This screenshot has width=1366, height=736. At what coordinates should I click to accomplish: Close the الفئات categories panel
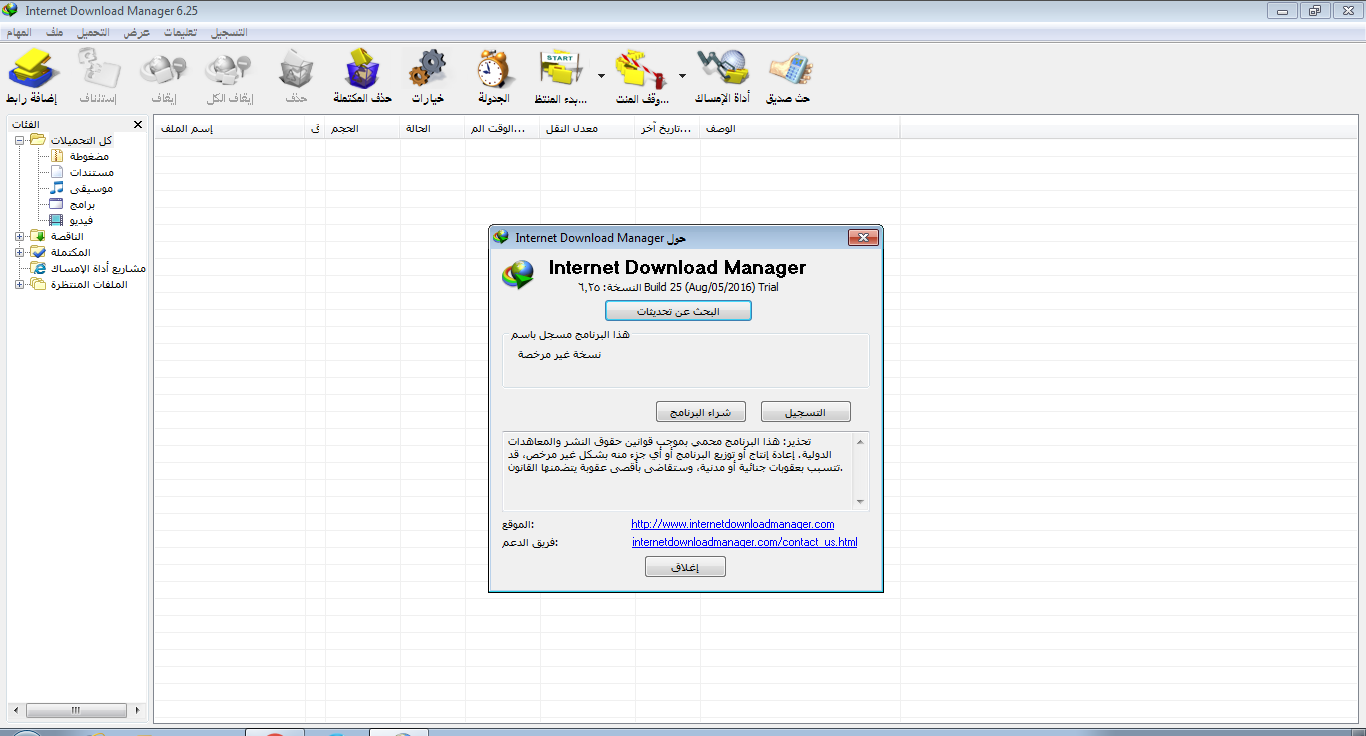137,124
